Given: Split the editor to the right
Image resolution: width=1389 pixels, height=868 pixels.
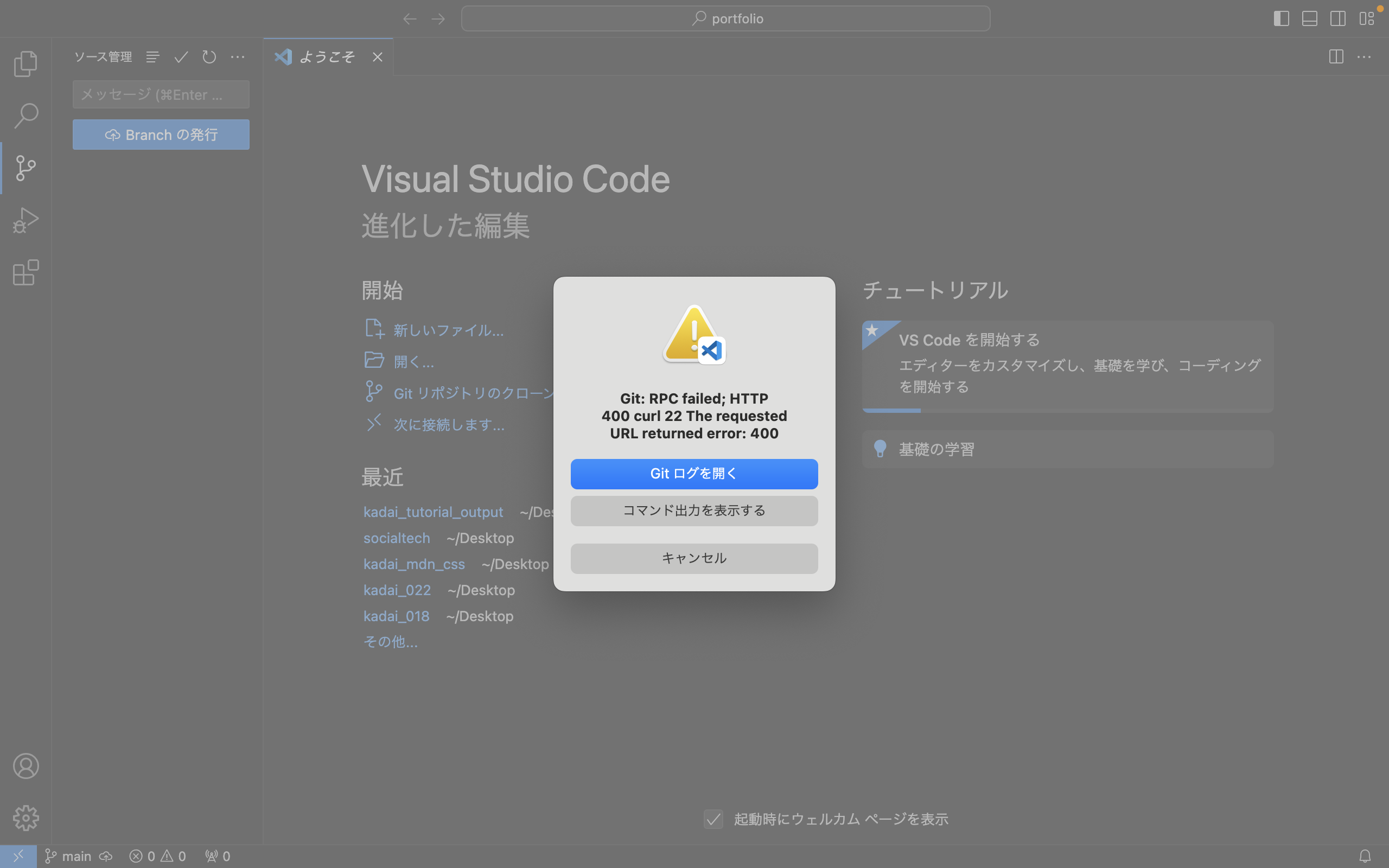Looking at the screenshot, I should 1336,57.
